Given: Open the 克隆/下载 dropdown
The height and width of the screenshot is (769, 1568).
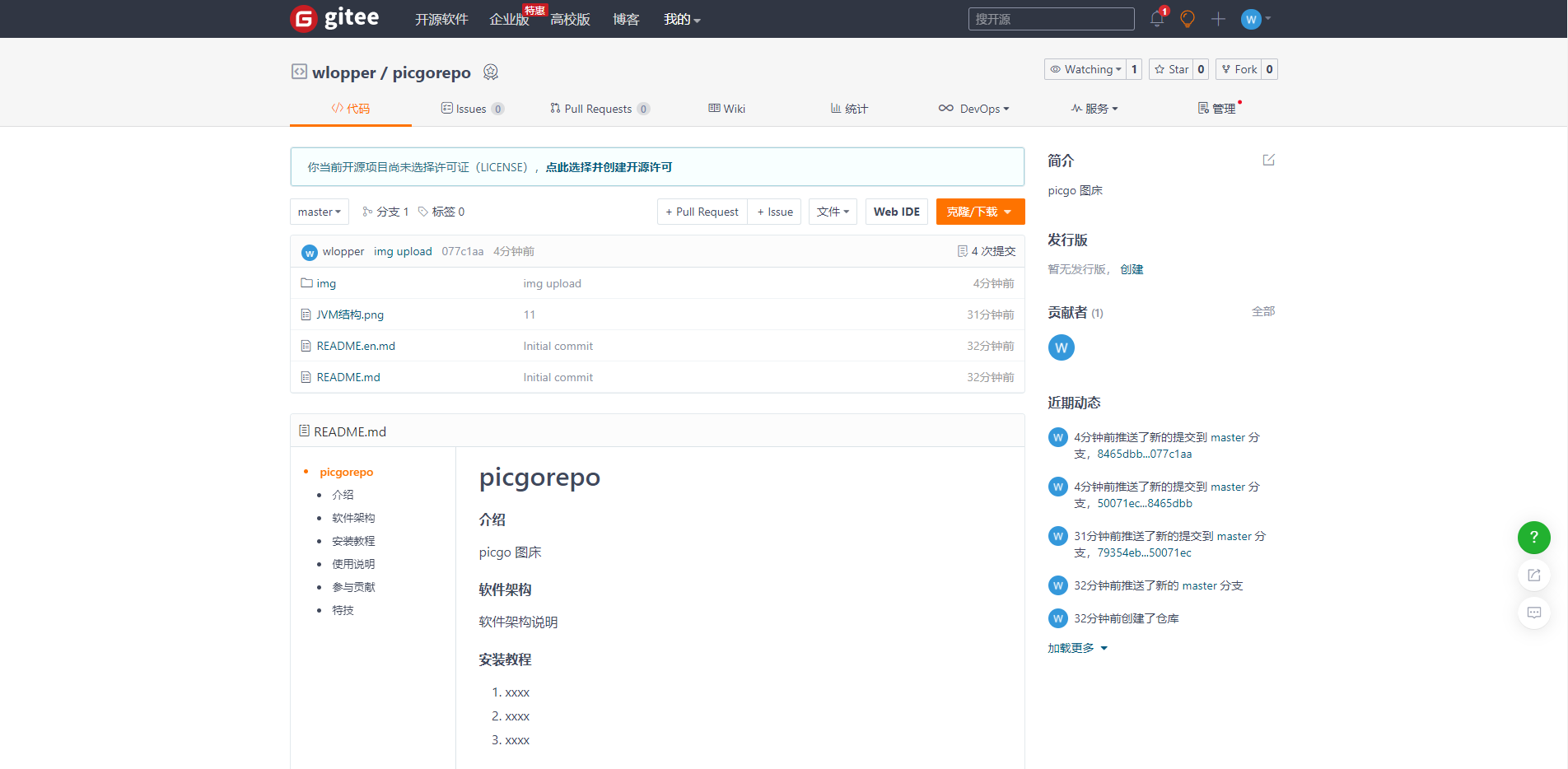Looking at the screenshot, I should point(980,212).
